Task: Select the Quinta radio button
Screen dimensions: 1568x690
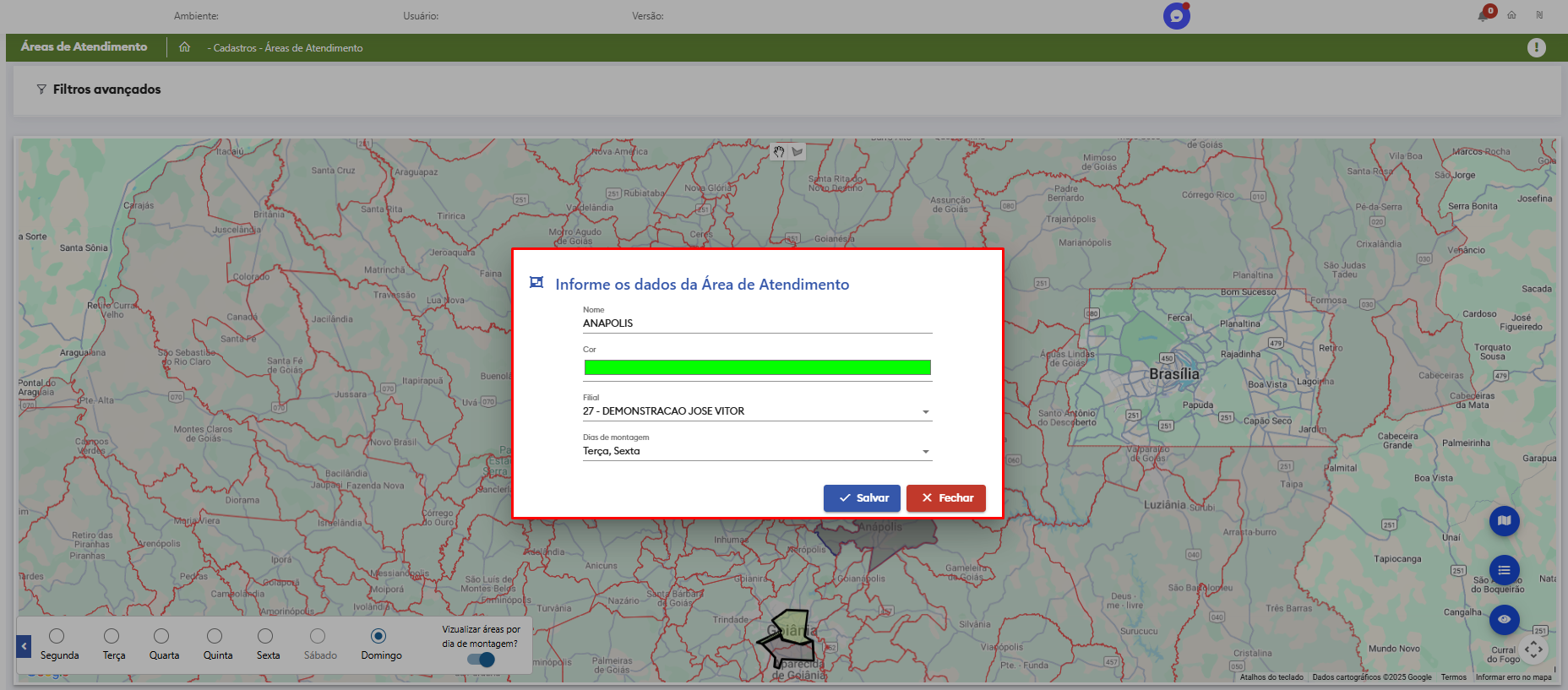Action: 215,636
